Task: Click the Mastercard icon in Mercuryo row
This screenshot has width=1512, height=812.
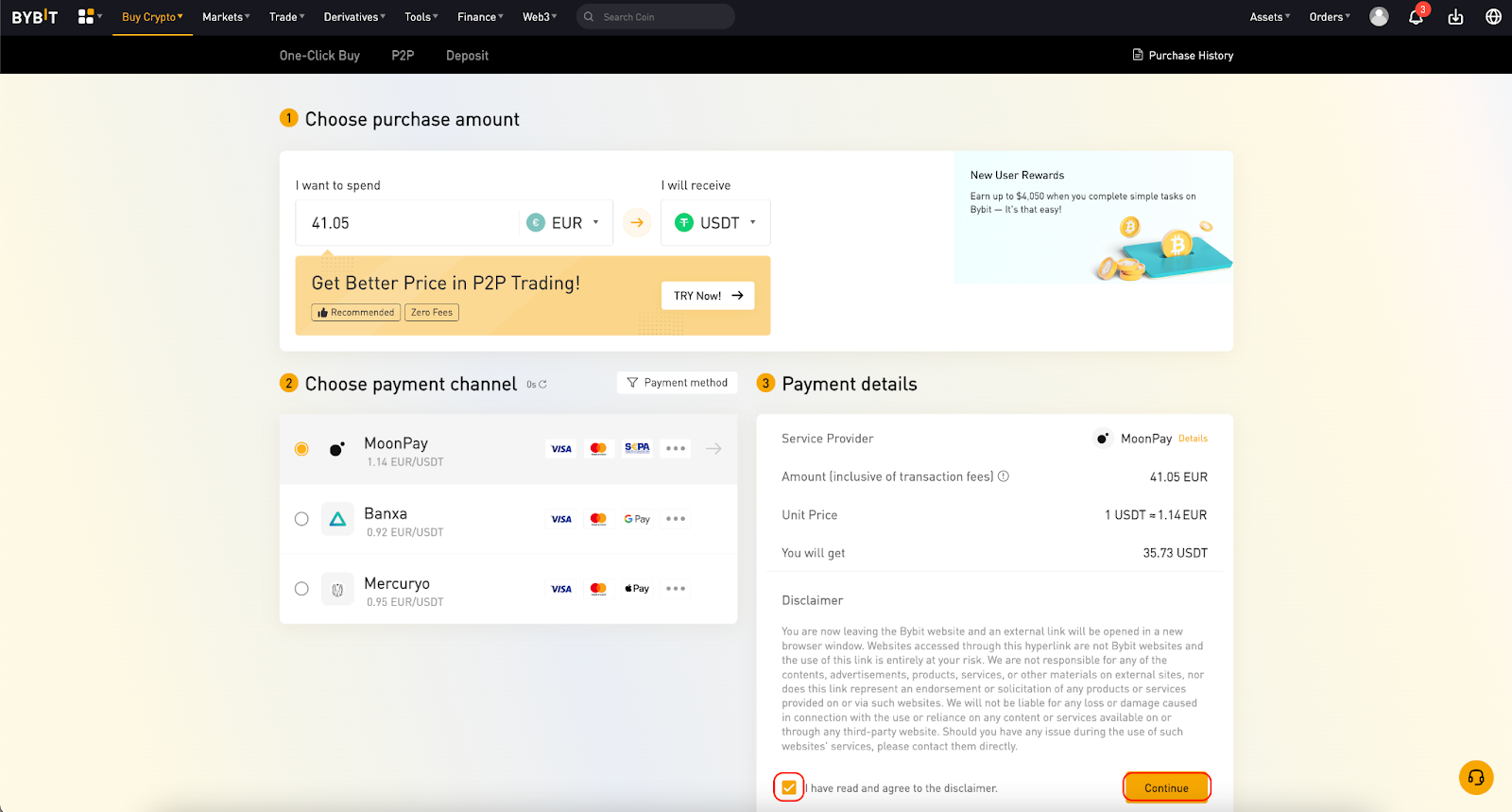Action: coord(598,589)
